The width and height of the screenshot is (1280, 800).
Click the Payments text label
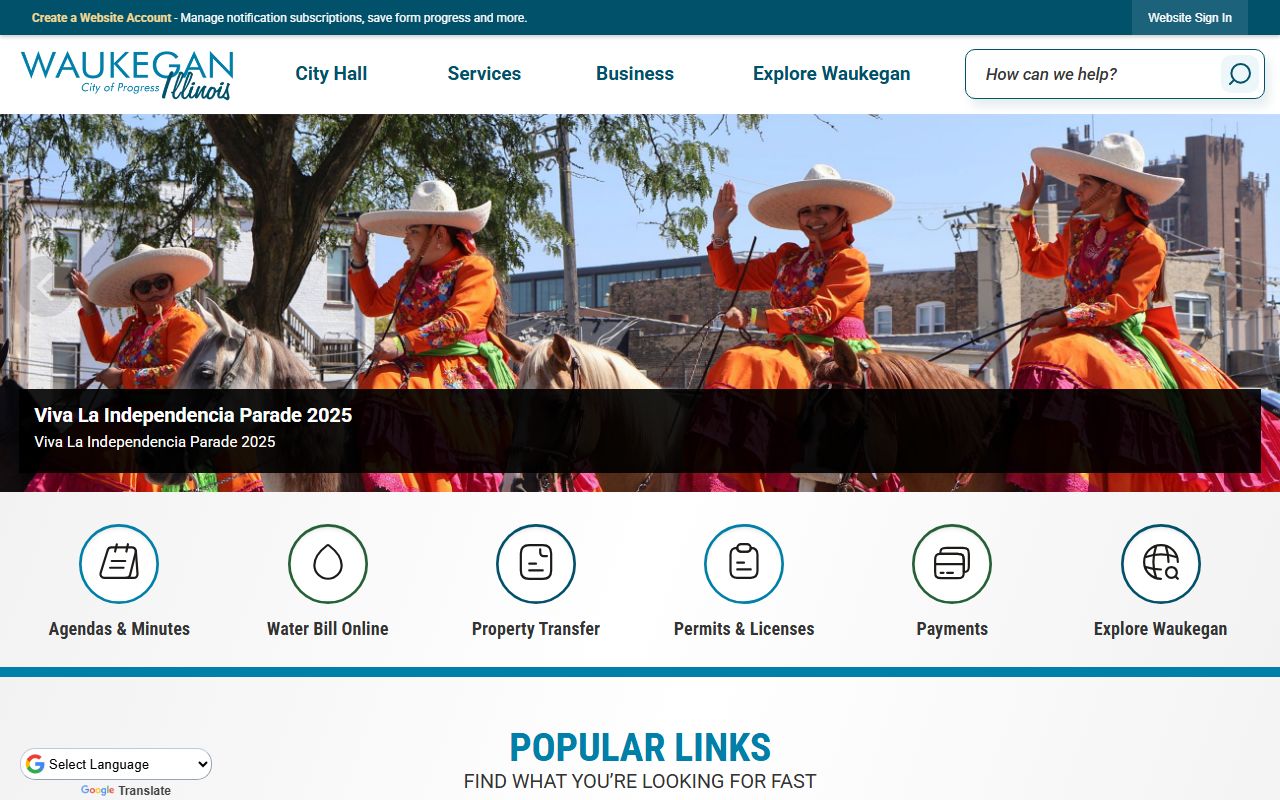952,629
